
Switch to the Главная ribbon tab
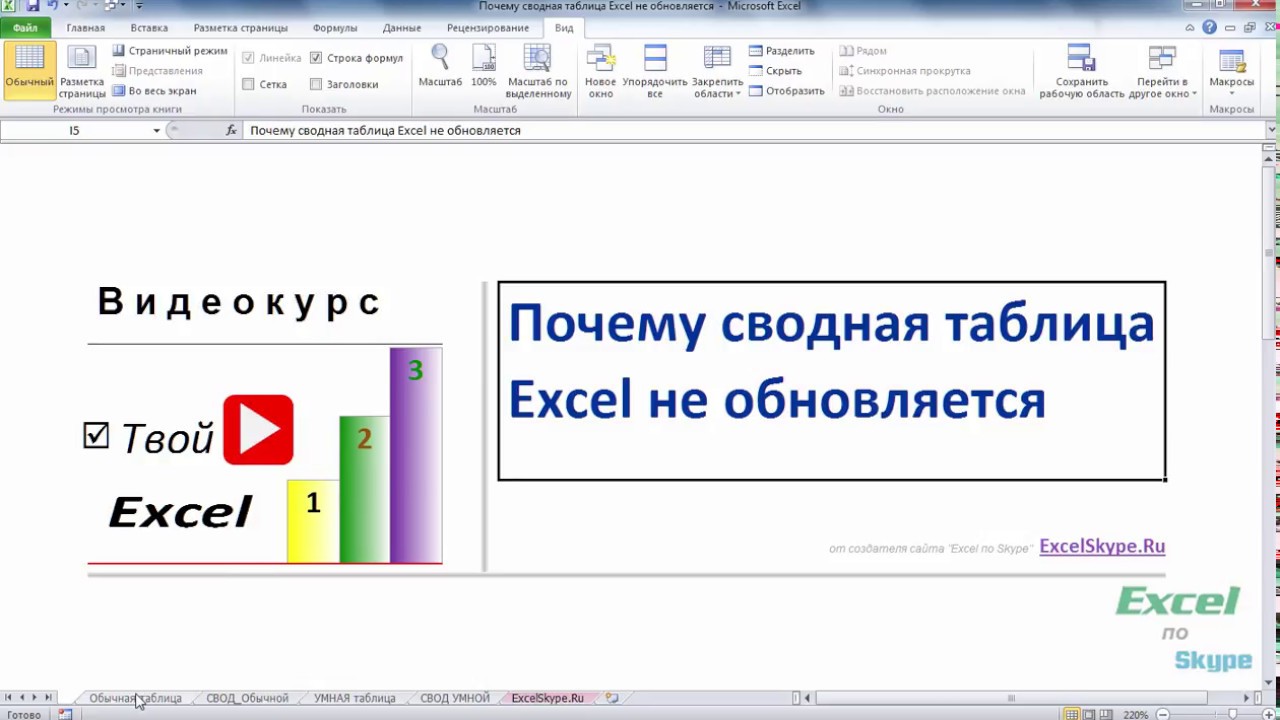(86, 28)
